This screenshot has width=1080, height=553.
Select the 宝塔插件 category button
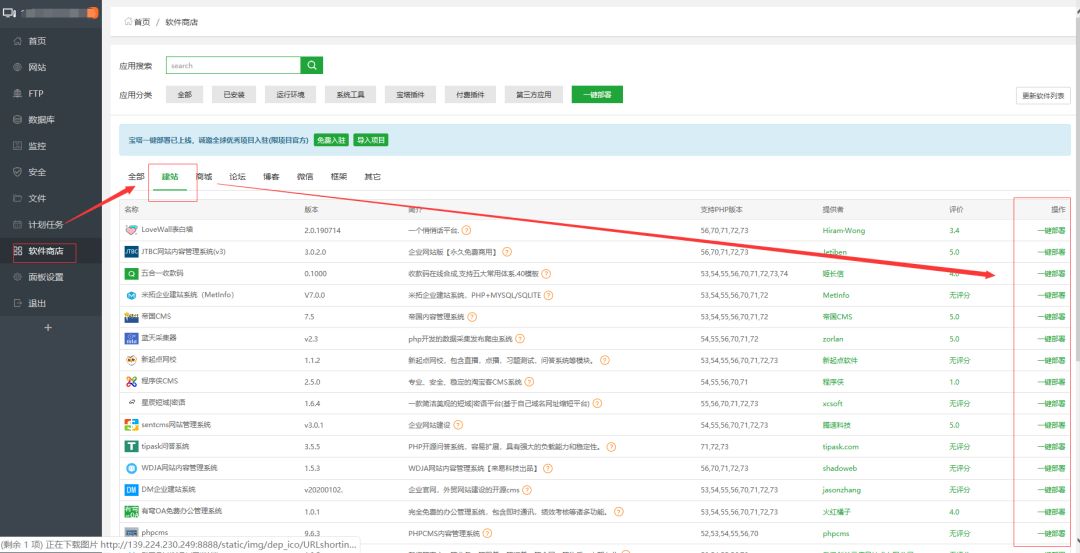point(411,95)
